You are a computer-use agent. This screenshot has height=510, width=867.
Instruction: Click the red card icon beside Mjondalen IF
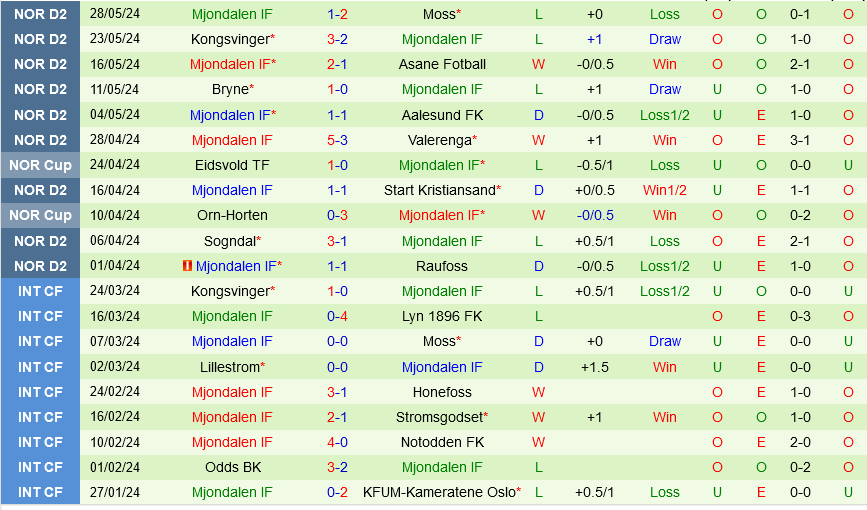click(x=186, y=266)
